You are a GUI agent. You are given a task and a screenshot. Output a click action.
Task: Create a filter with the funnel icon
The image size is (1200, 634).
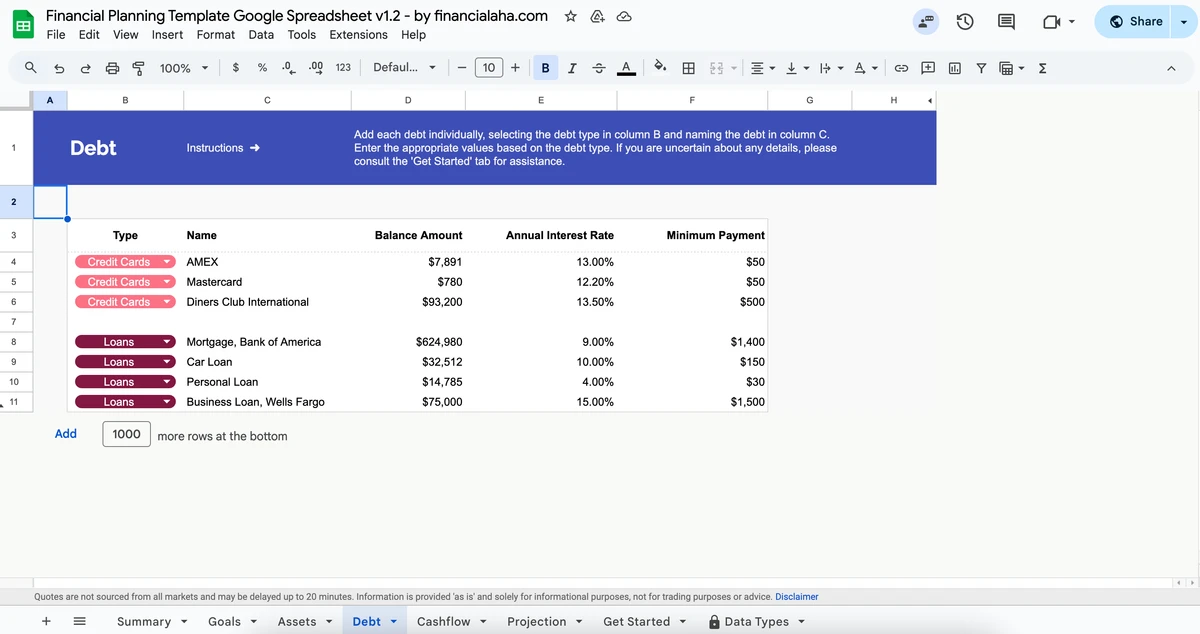click(x=981, y=68)
